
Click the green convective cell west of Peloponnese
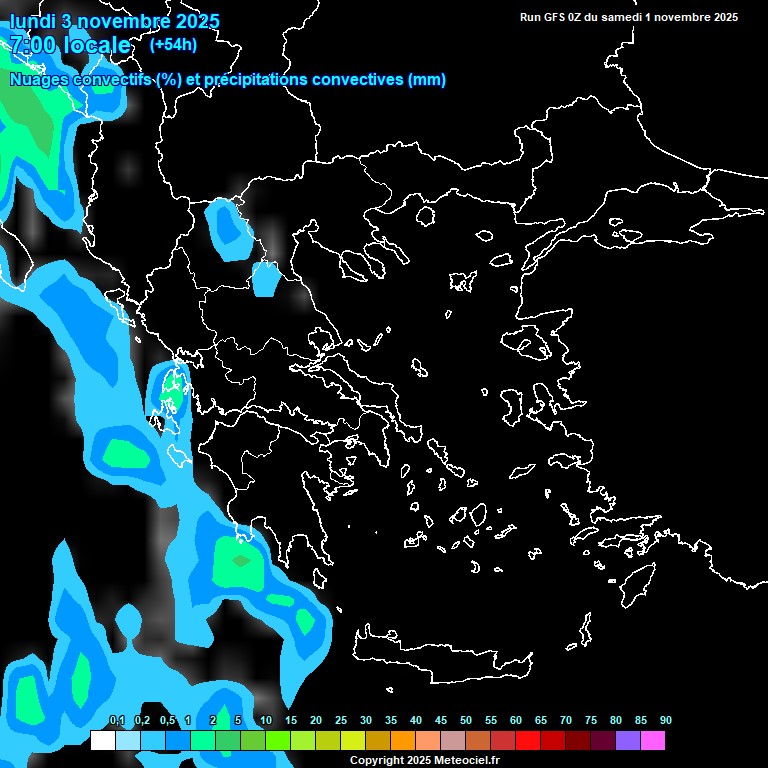point(238,562)
